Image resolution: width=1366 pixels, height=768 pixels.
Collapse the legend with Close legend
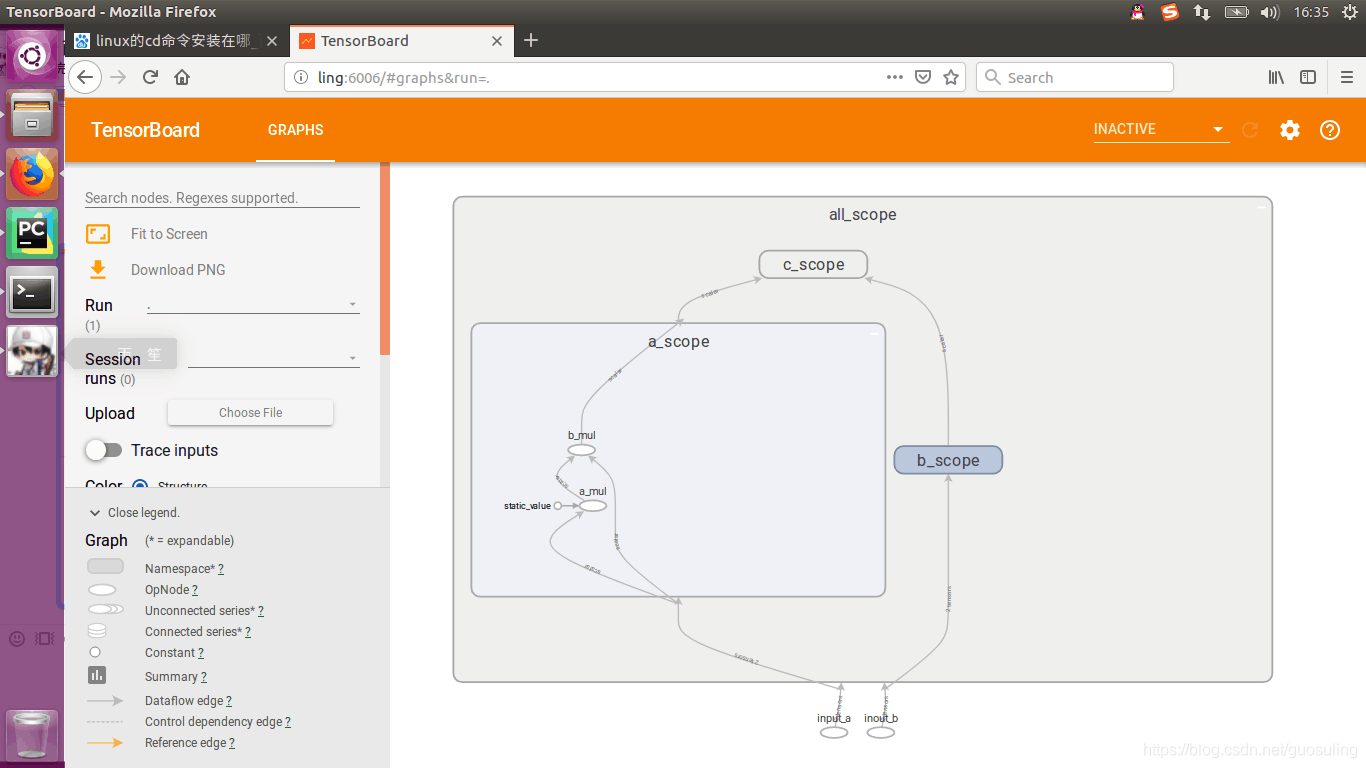pyautogui.click(x=134, y=512)
